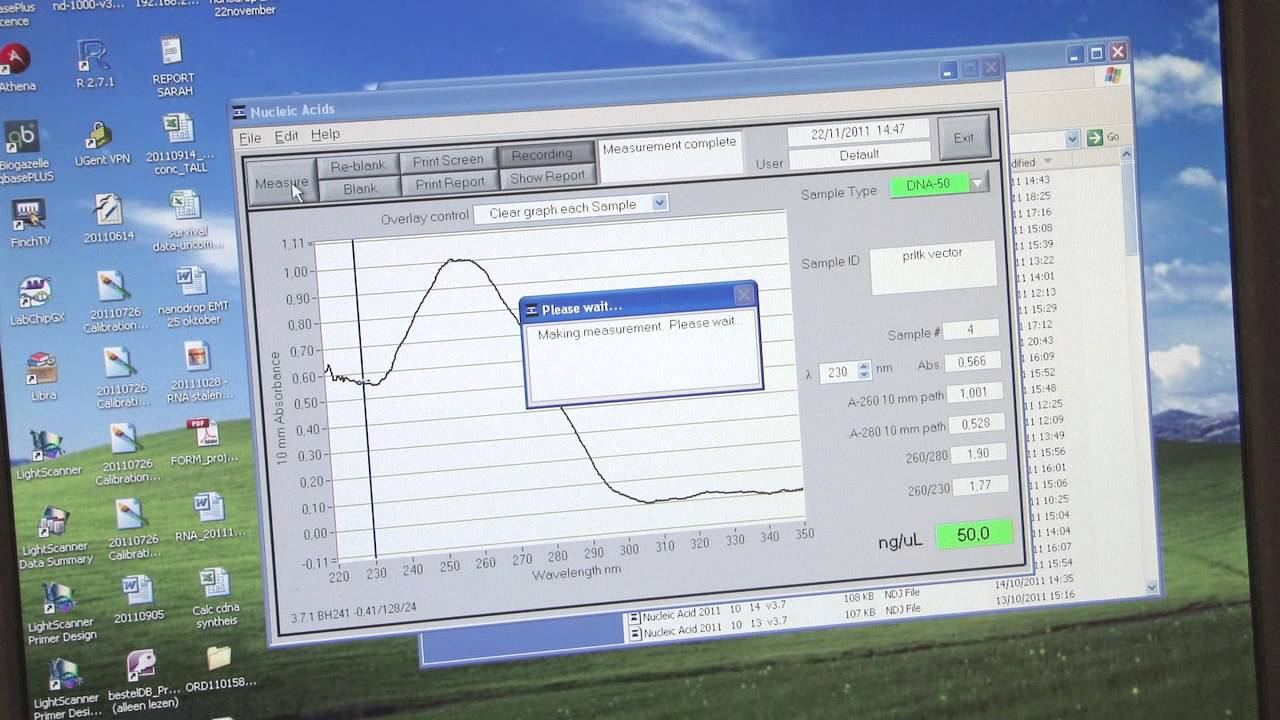Click the date field 22/11/2011 14:47
The width and height of the screenshot is (1280, 720).
858,131
